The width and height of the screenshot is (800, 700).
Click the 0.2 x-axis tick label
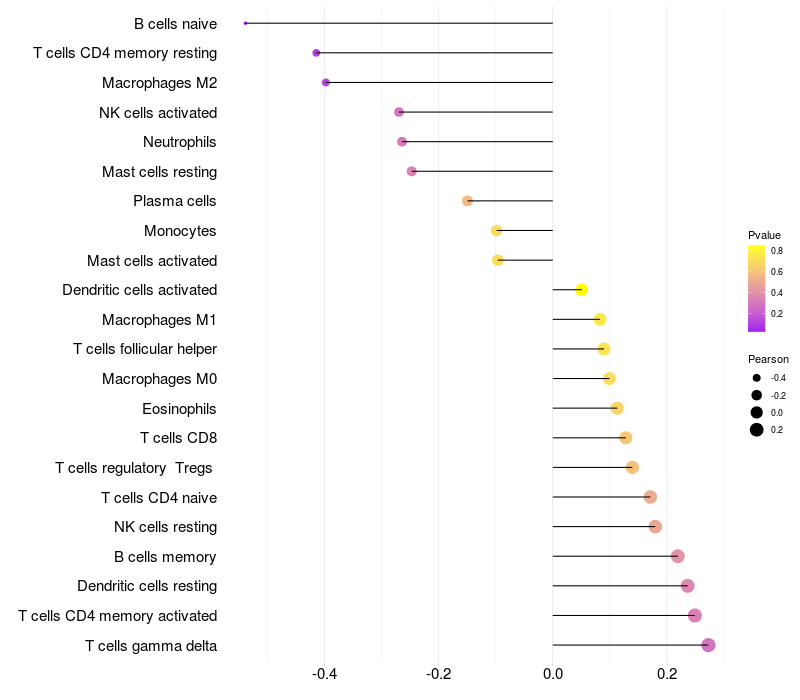(x=667, y=675)
